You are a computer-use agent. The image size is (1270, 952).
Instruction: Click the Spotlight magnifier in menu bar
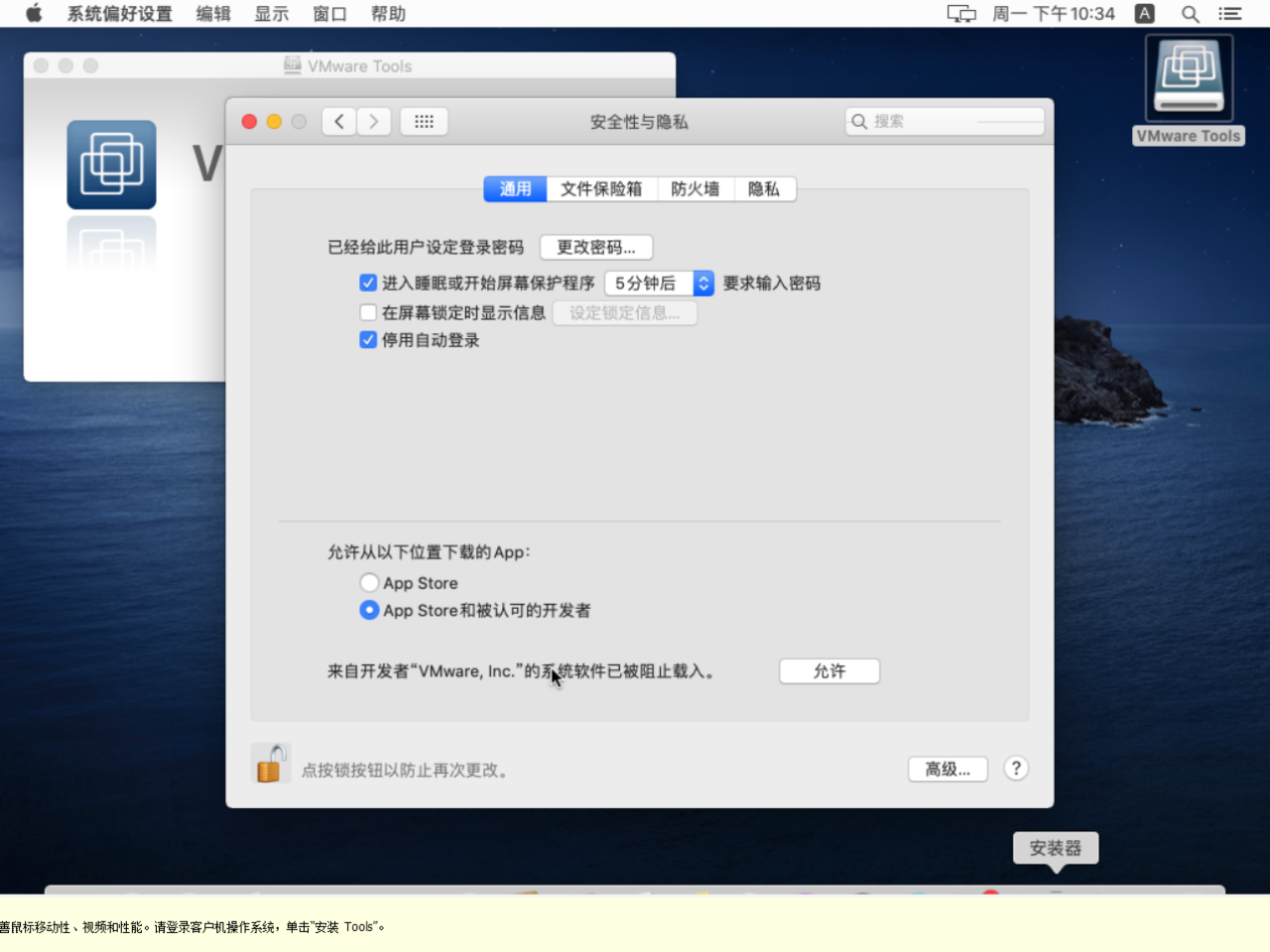tap(1190, 14)
